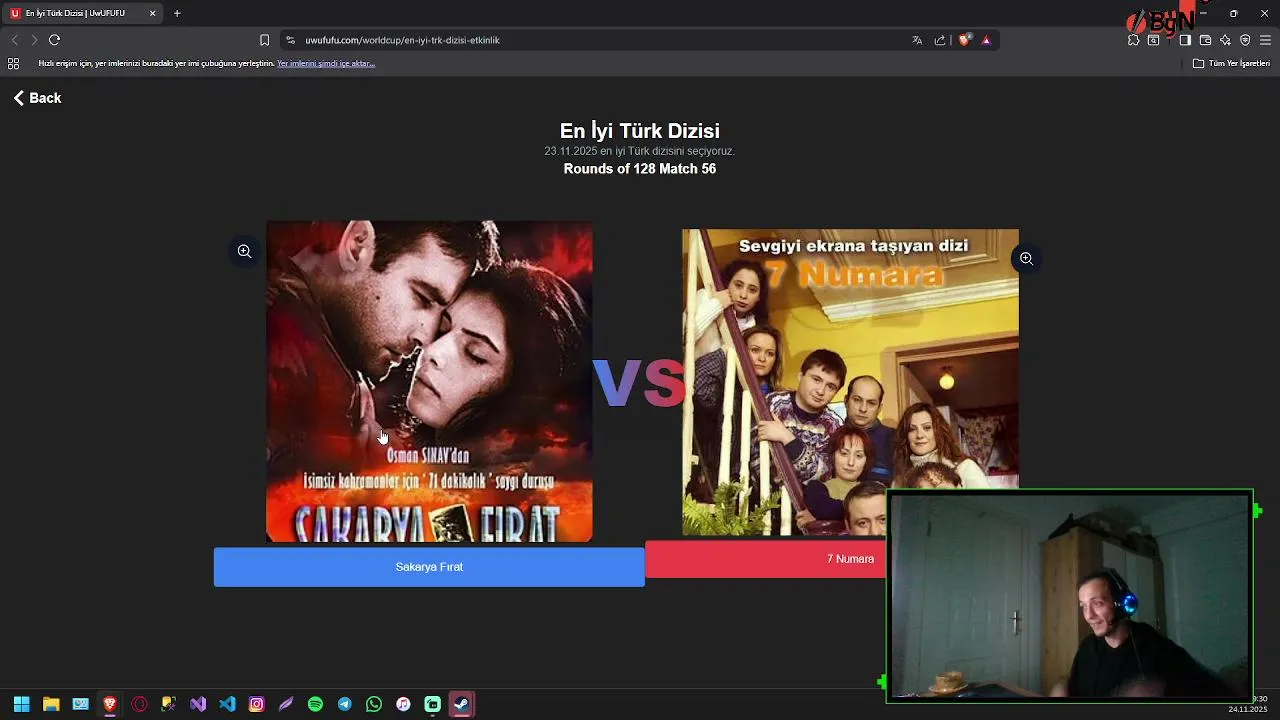This screenshot has width=1280, height=720.
Task: Open the Tüm Yer İşaretleri folder
Action: [x=1231, y=63]
